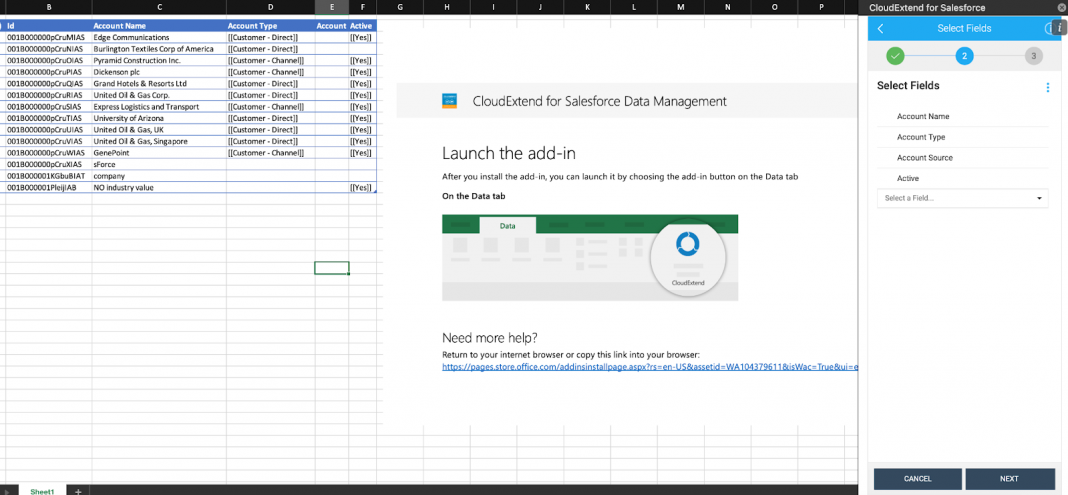The image size is (1068, 495).
Task: Close the CloudExtend for Salesforce pane
Action: click(x=1061, y=8)
